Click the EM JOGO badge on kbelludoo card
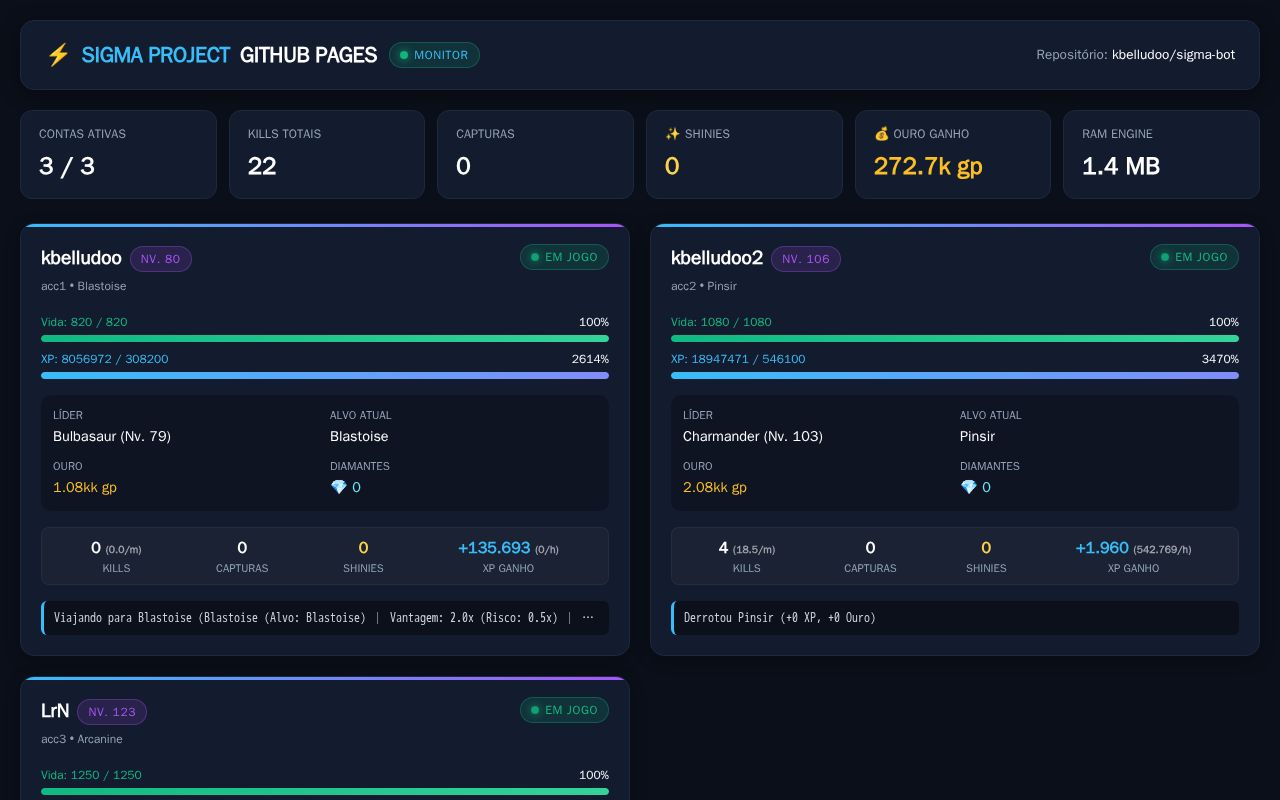This screenshot has height=800, width=1280. 564,257
